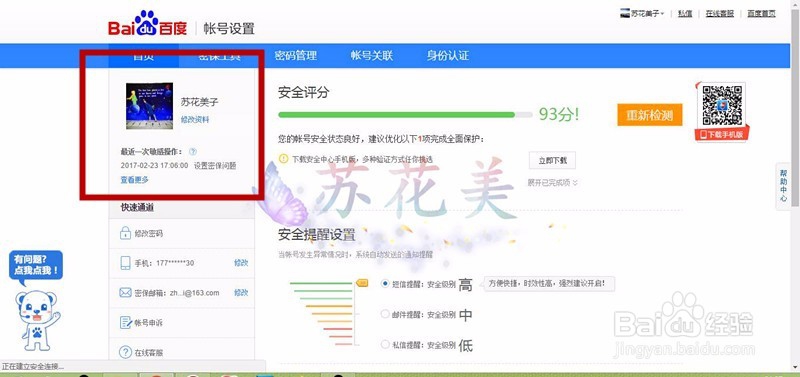800x377 pixels.
Task: Click the 帐号设置 header title
Action: click(229, 28)
